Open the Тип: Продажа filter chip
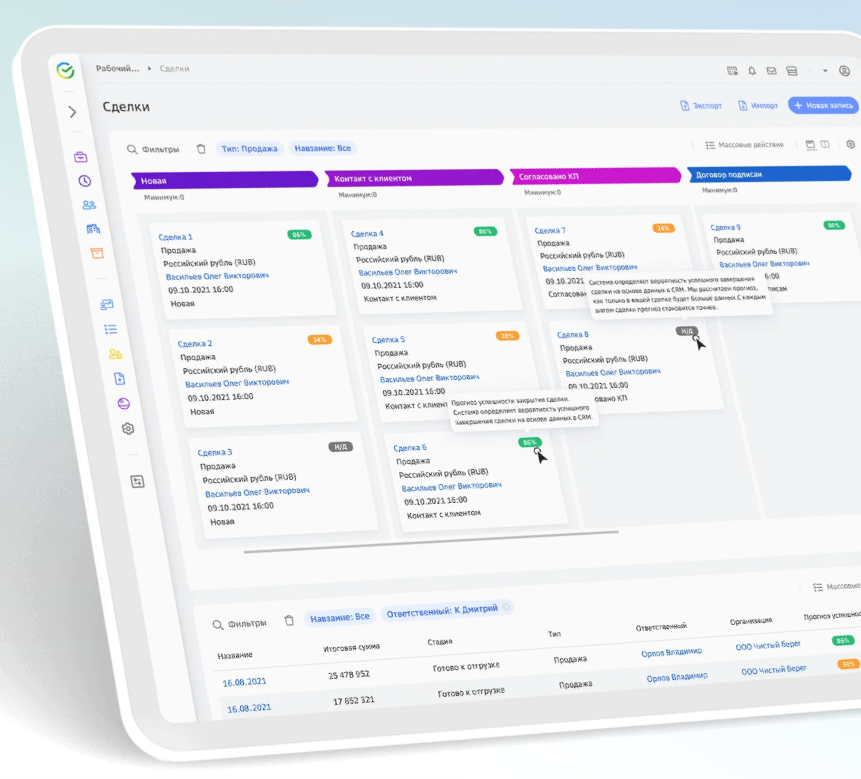 coord(249,149)
